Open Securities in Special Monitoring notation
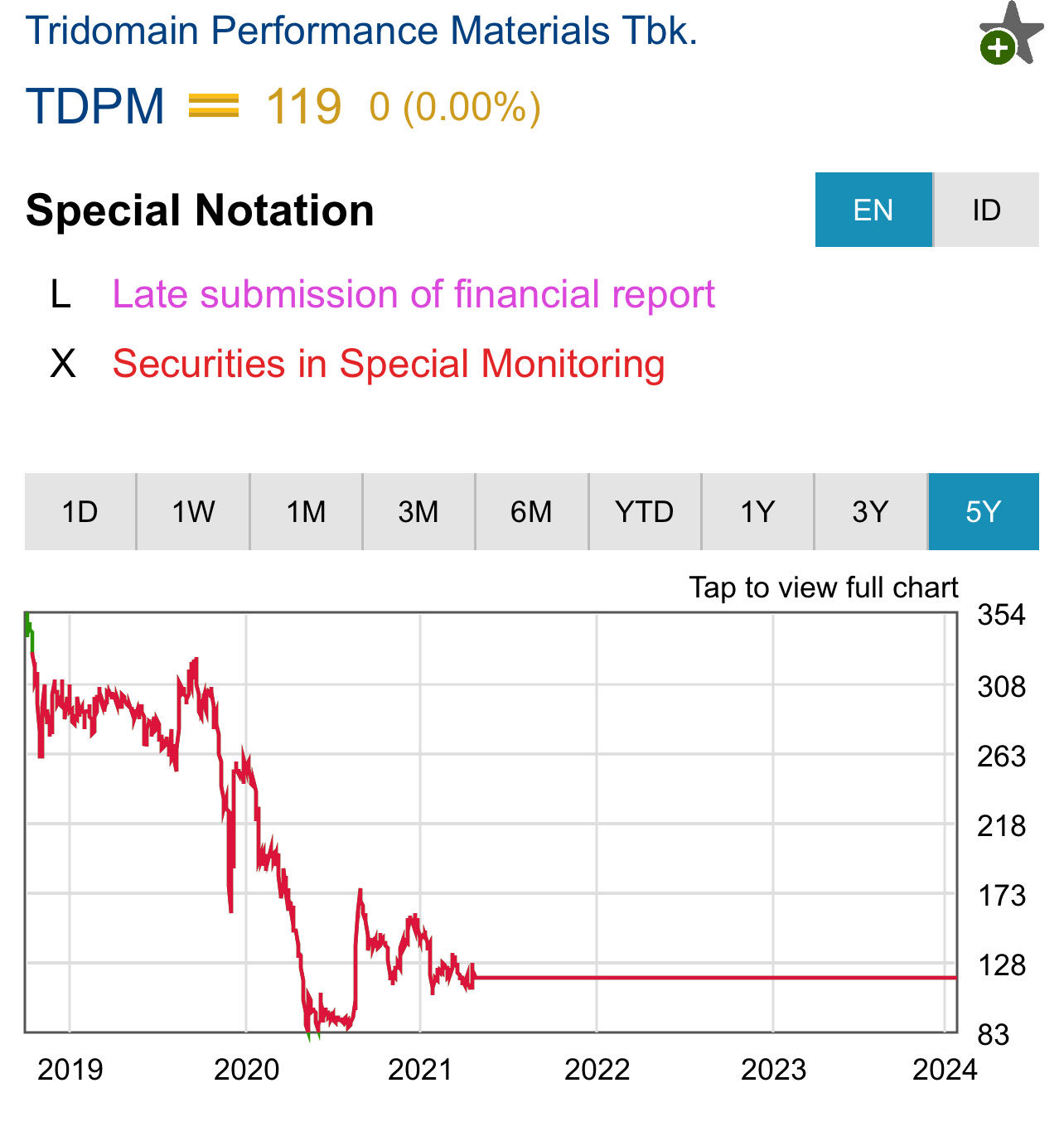 pos(388,364)
